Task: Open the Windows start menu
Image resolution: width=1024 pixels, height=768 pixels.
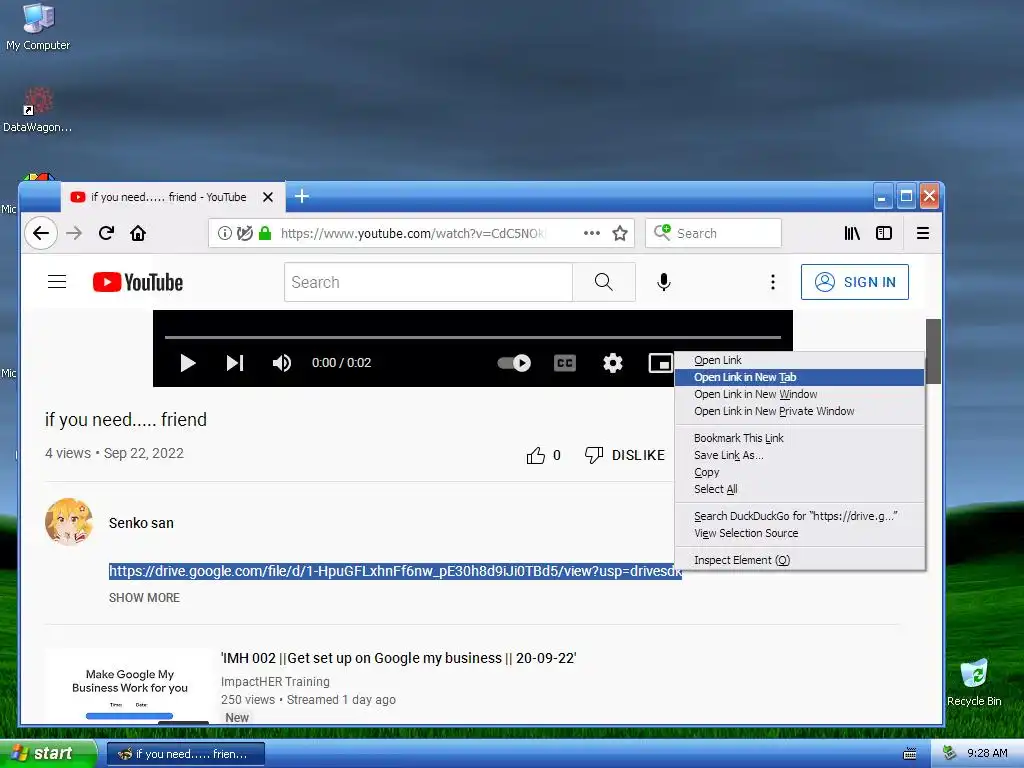Action: (x=47, y=753)
